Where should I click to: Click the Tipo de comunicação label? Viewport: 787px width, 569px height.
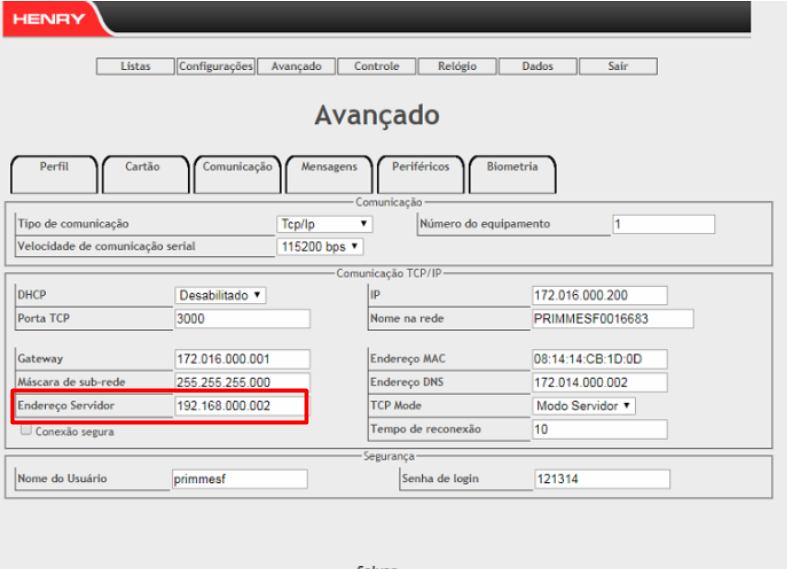point(73,224)
